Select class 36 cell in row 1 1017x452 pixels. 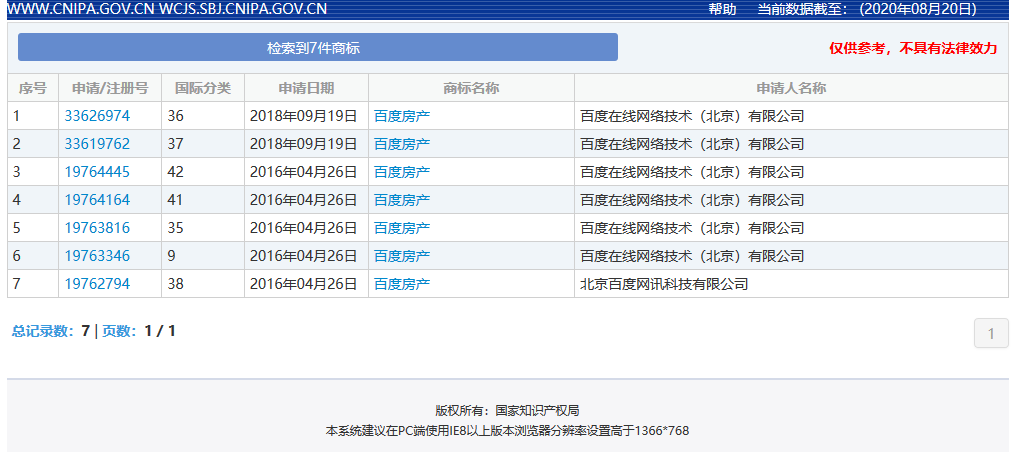click(x=203, y=116)
